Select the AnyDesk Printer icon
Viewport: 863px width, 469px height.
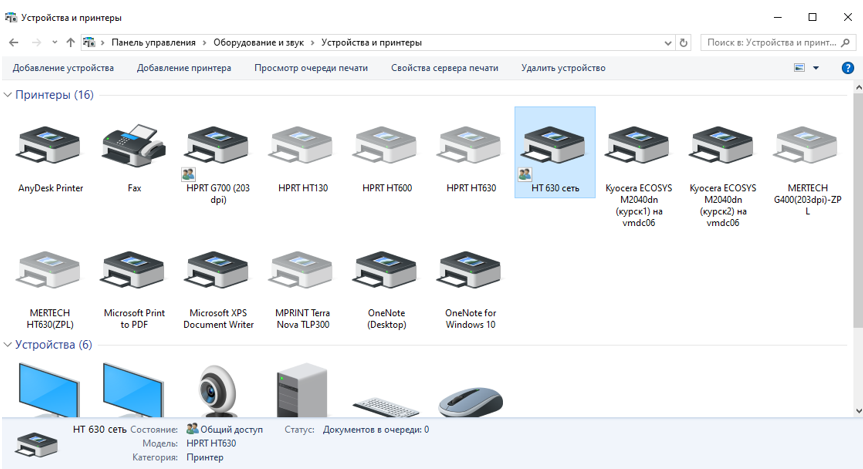[x=50, y=148]
